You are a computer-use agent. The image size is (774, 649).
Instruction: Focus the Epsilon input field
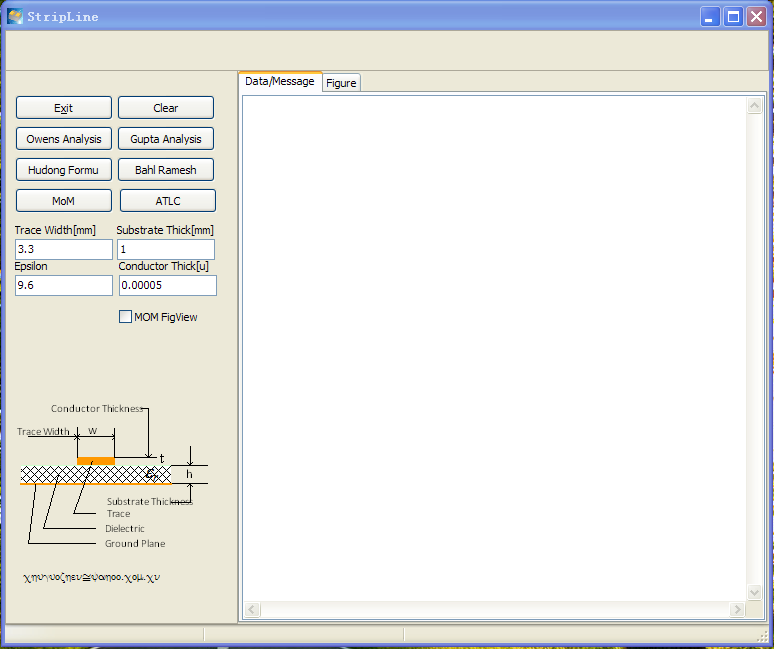coord(64,285)
